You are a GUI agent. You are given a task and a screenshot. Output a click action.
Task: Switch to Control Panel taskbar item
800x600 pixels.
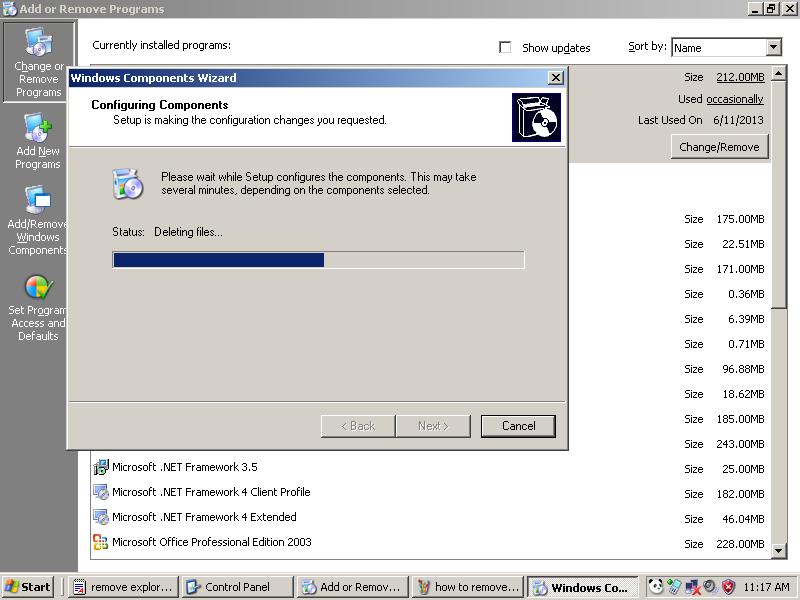tap(238, 587)
